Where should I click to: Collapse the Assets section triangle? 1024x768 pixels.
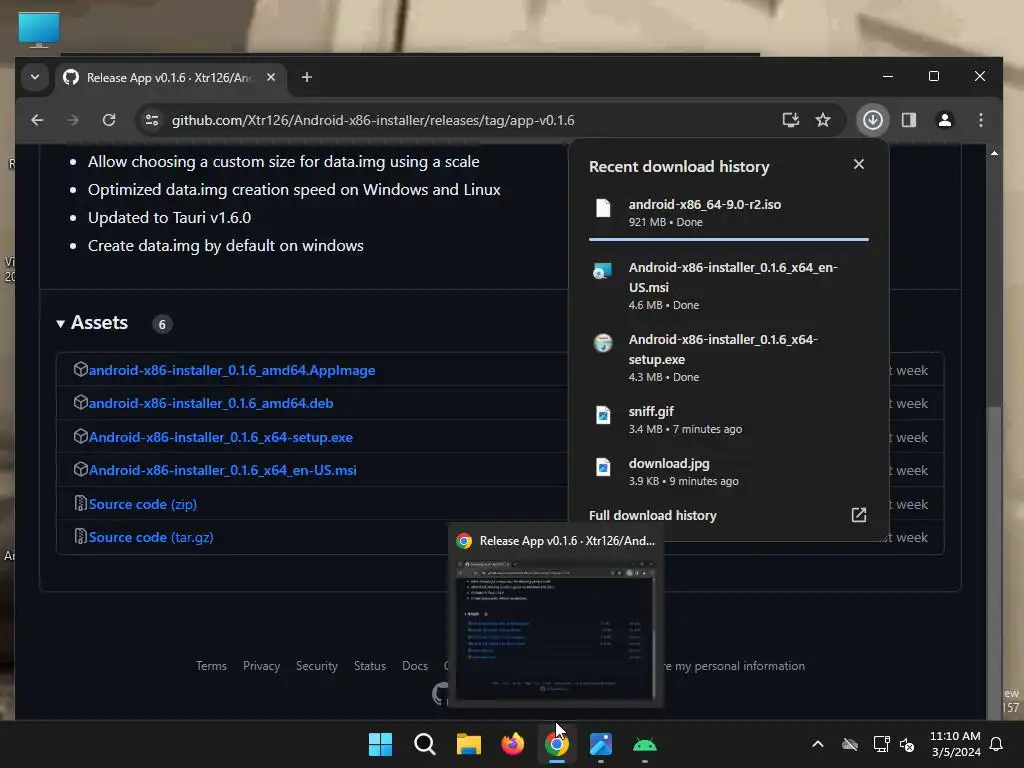[61, 323]
